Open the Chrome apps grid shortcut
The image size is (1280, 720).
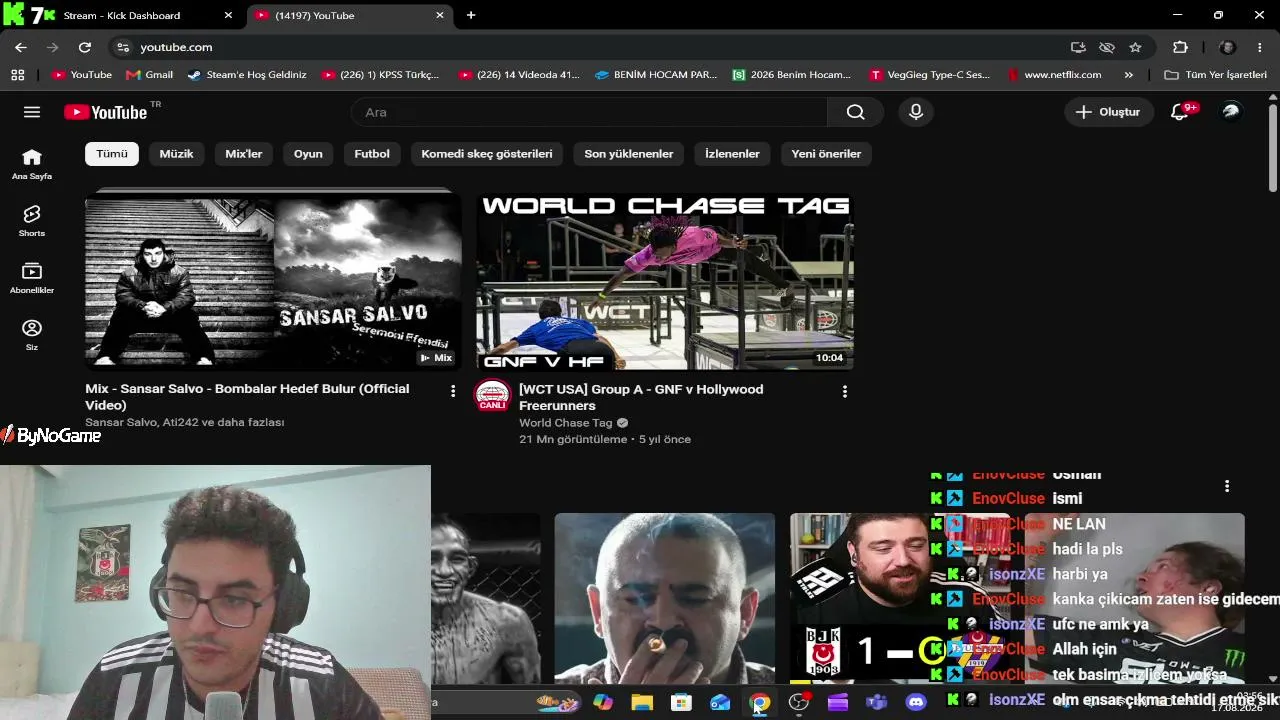click(x=17, y=75)
